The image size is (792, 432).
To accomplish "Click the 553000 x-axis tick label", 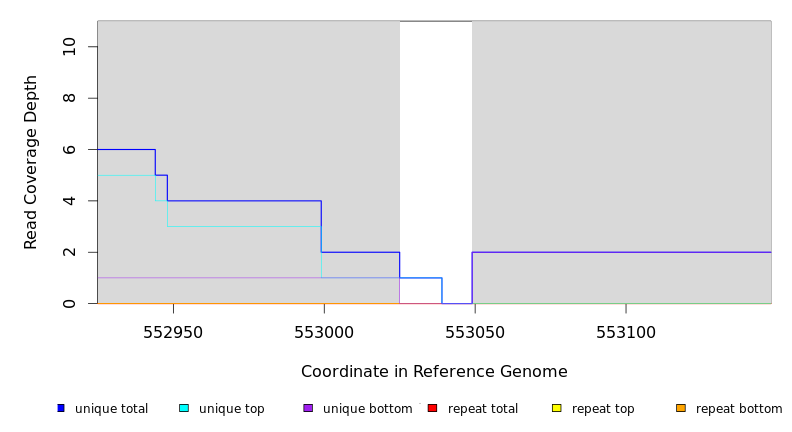I will [x=324, y=332].
